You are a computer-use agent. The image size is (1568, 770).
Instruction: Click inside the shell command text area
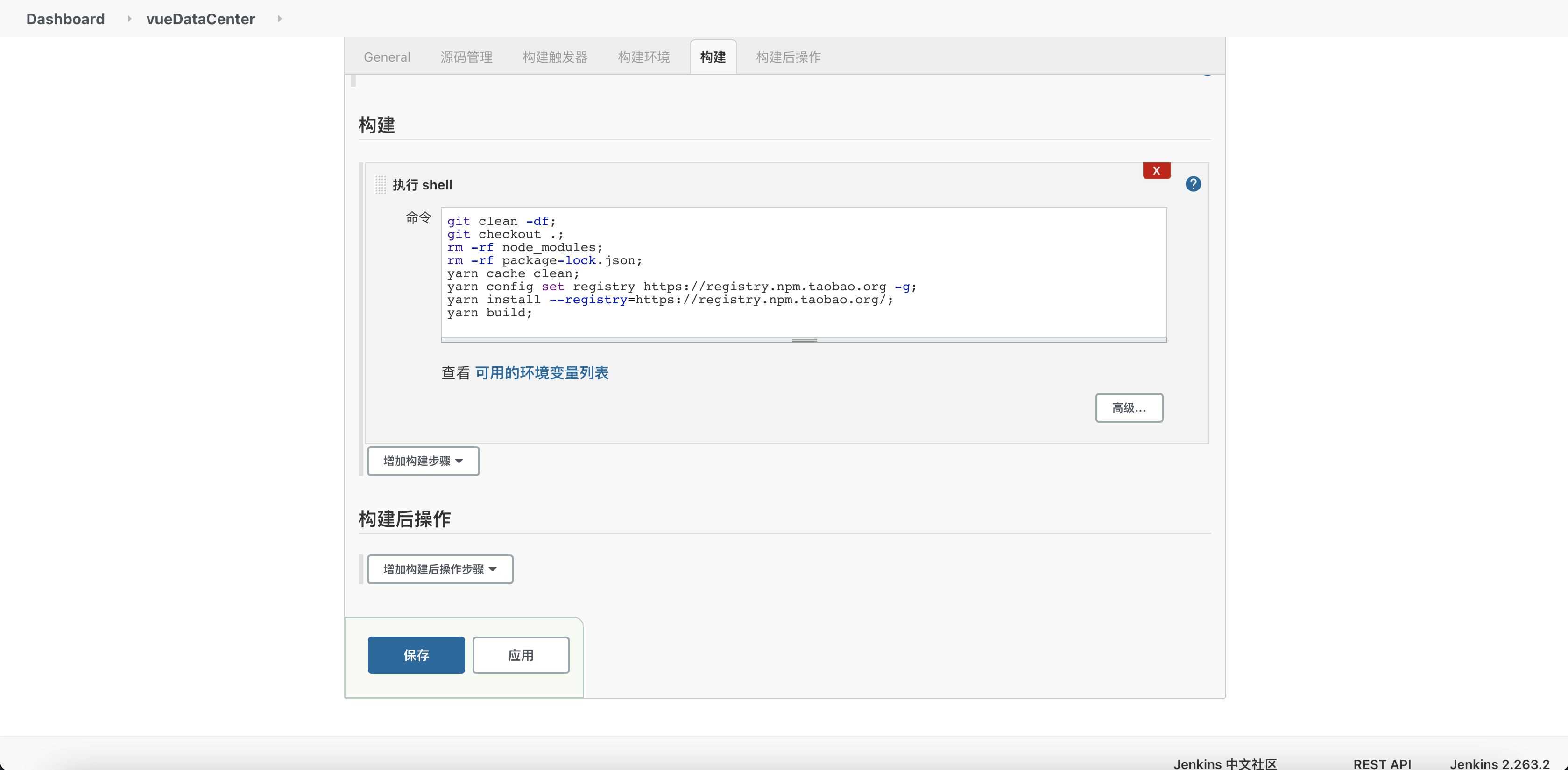click(x=804, y=273)
